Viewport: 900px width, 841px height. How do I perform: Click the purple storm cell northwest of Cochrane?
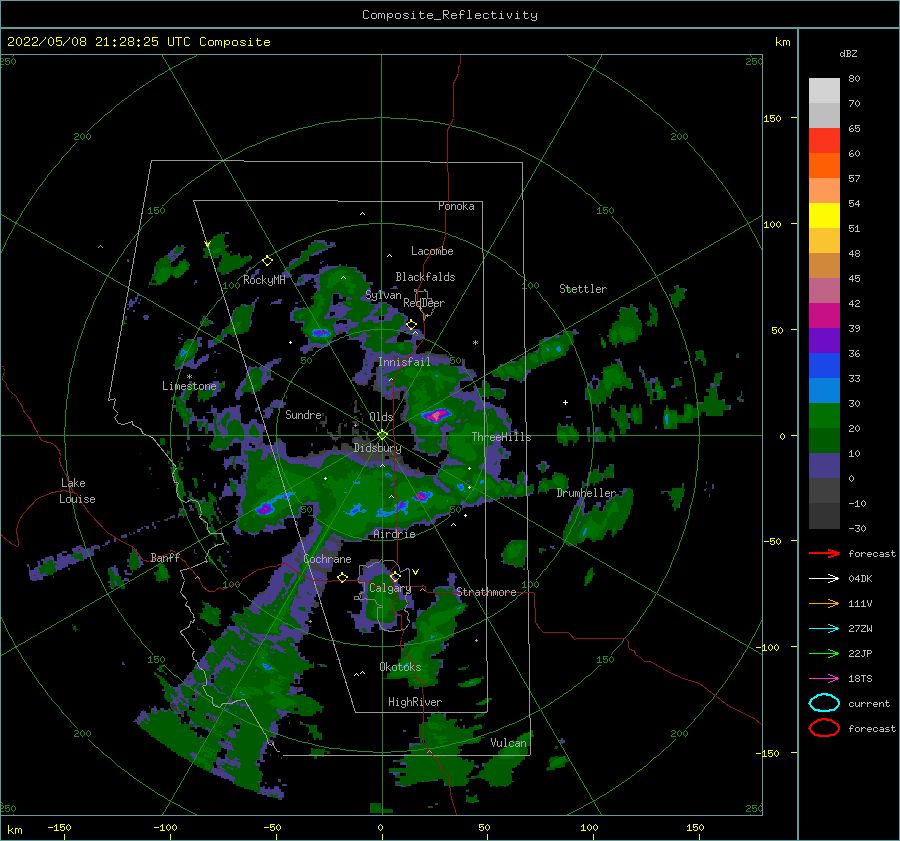[265, 508]
